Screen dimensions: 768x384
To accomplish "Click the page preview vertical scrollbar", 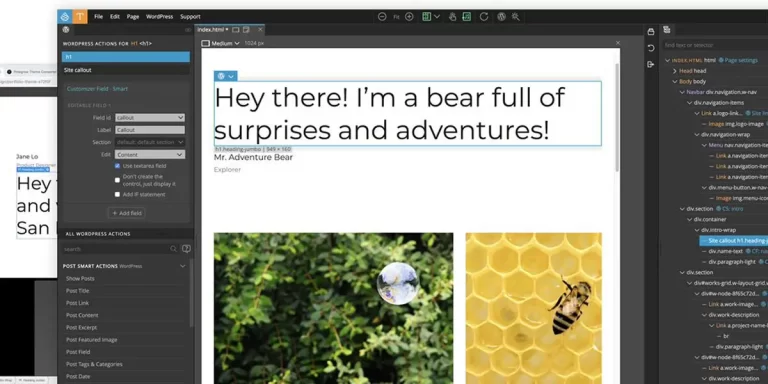I will tap(617, 118).
